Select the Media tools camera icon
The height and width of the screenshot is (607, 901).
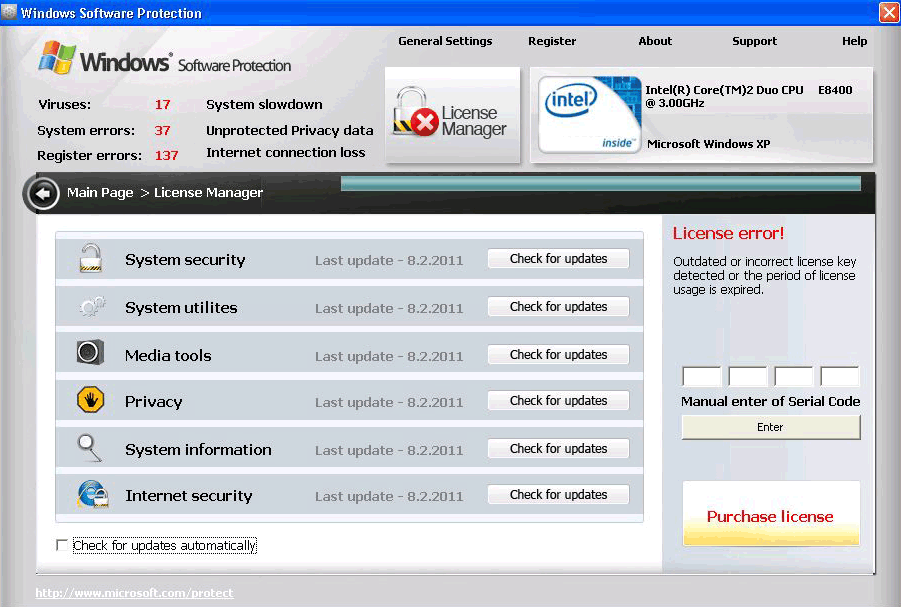point(89,353)
